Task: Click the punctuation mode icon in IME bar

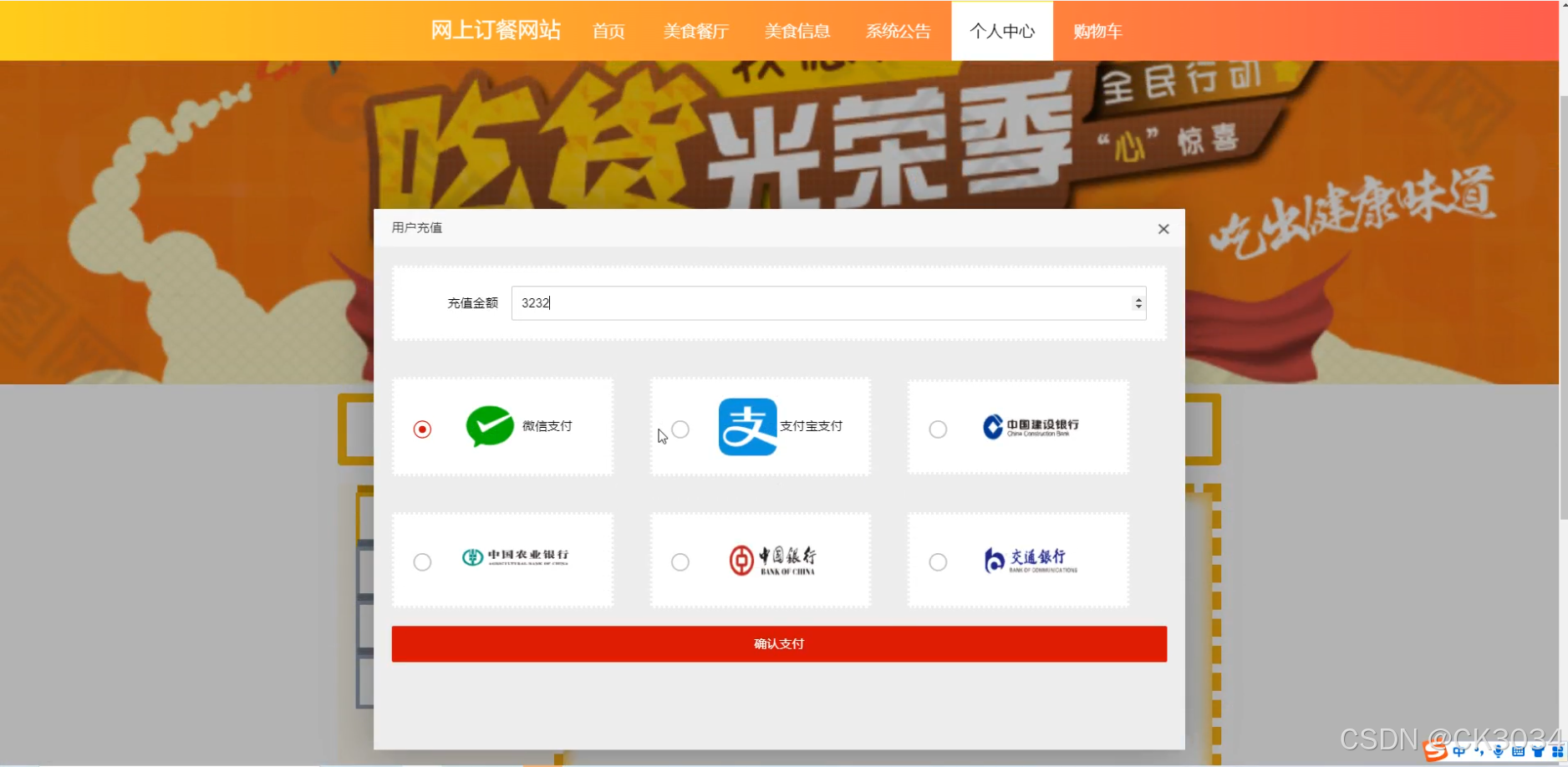Action: [1480, 751]
